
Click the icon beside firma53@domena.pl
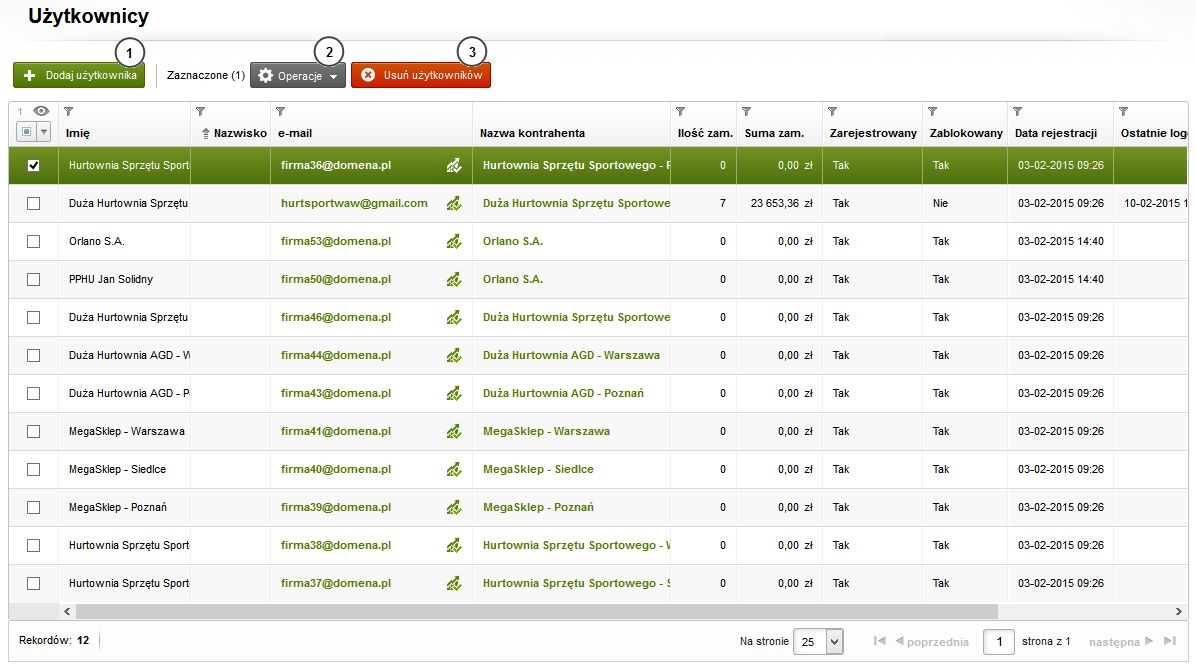pyautogui.click(x=454, y=242)
